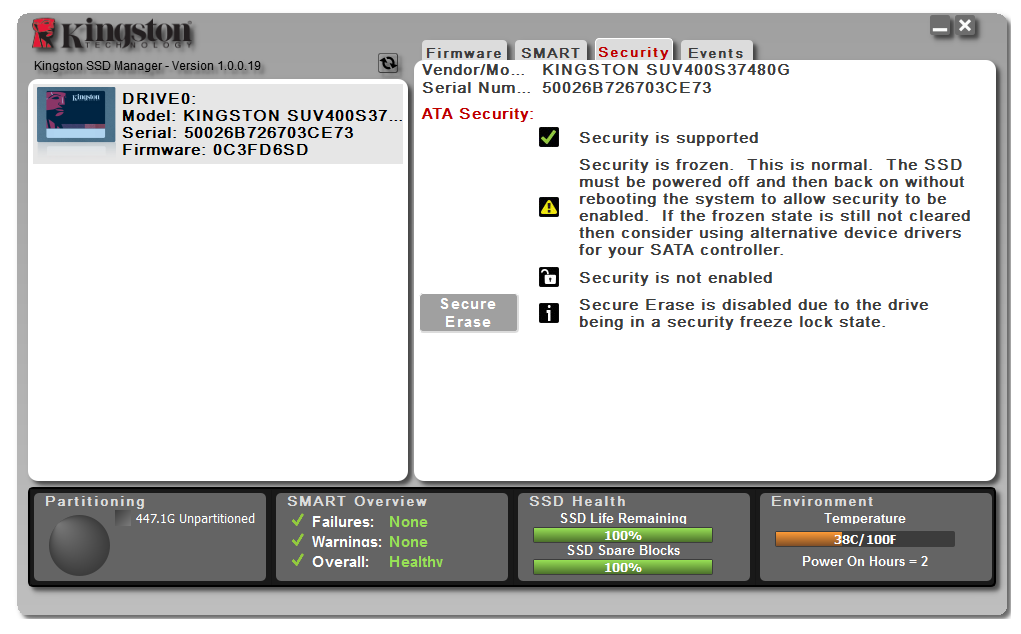
Task: Click the Warnings green checkmark icon
Action: (x=298, y=541)
